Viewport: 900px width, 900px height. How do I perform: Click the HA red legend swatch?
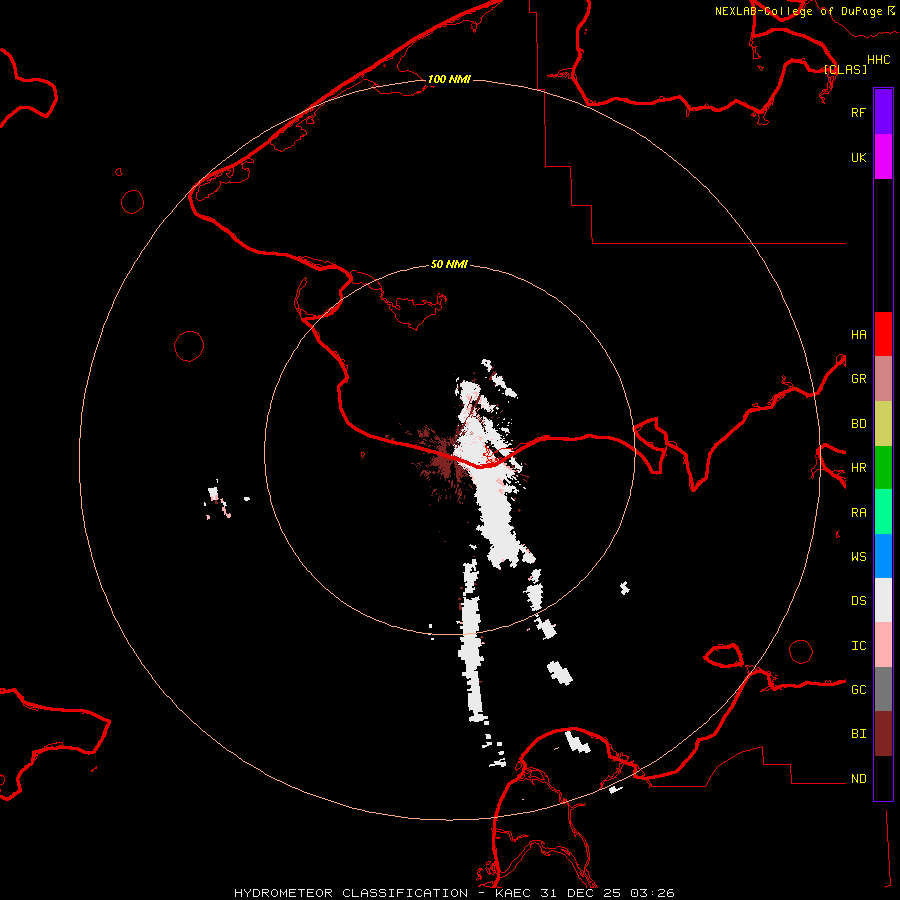click(x=883, y=334)
